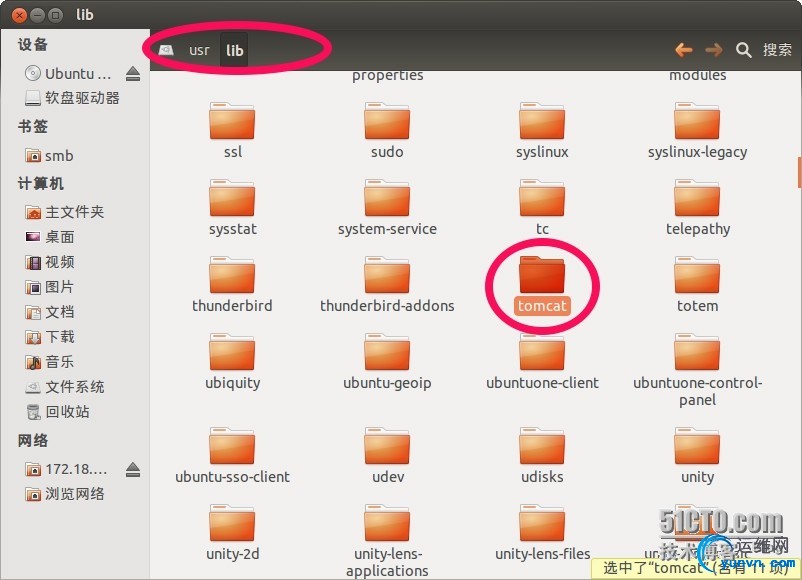Open the Ubuntu disc in sidebar

[68, 74]
